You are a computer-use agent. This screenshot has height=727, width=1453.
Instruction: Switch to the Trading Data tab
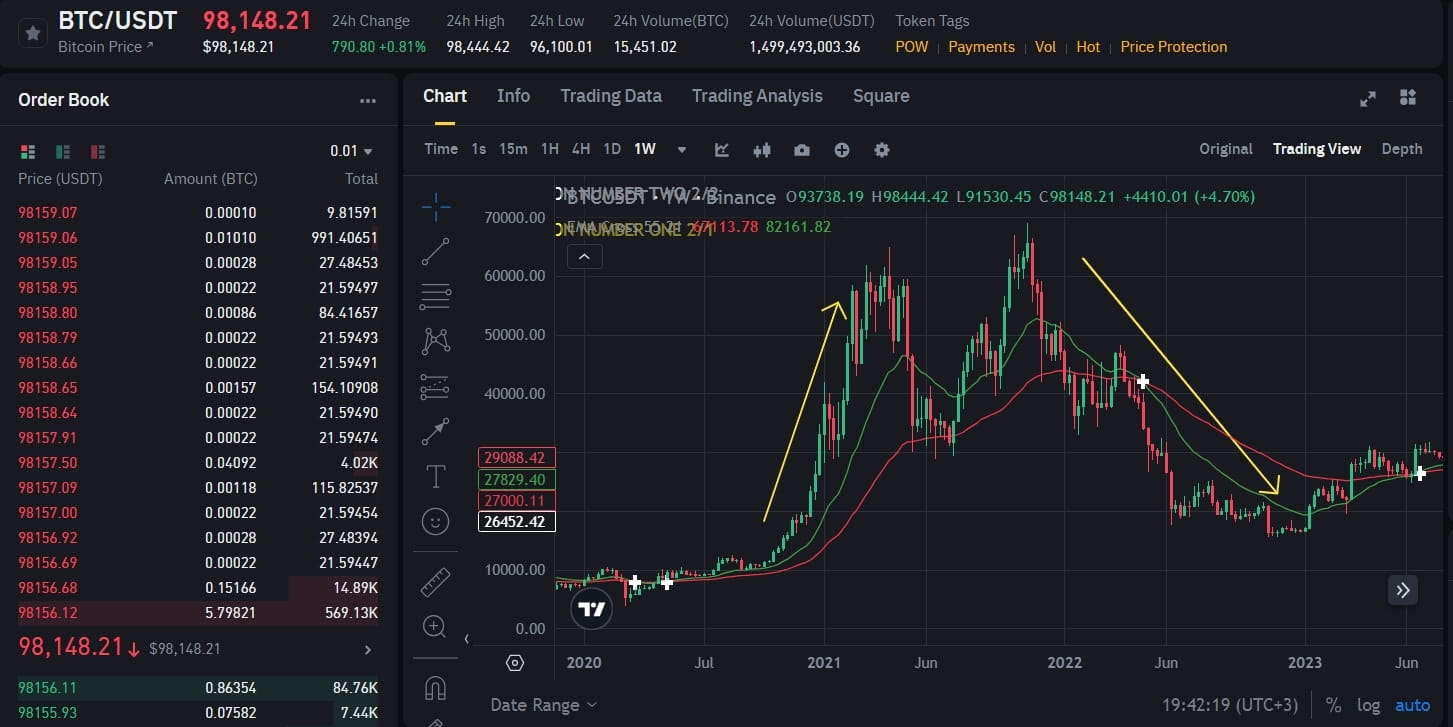coord(610,96)
